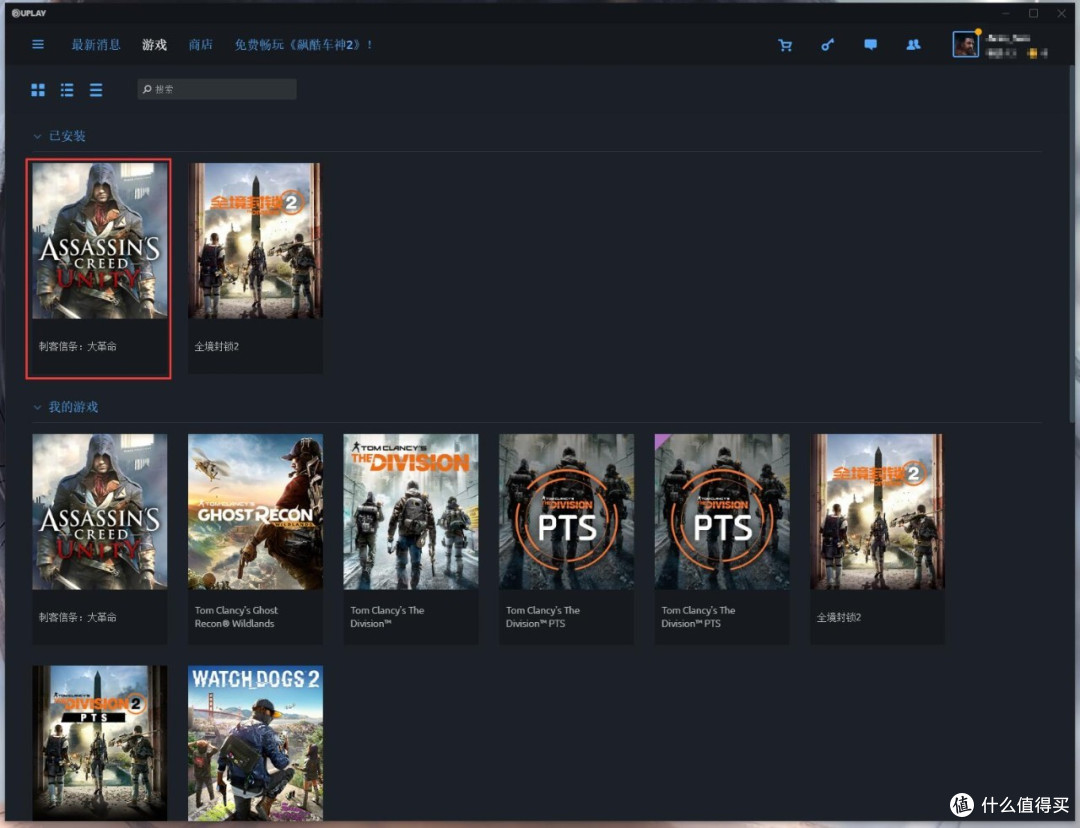Image resolution: width=1080 pixels, height=828 pixels.
Task: Click the search magnifier icon
Action: click(x=147, y=89)
